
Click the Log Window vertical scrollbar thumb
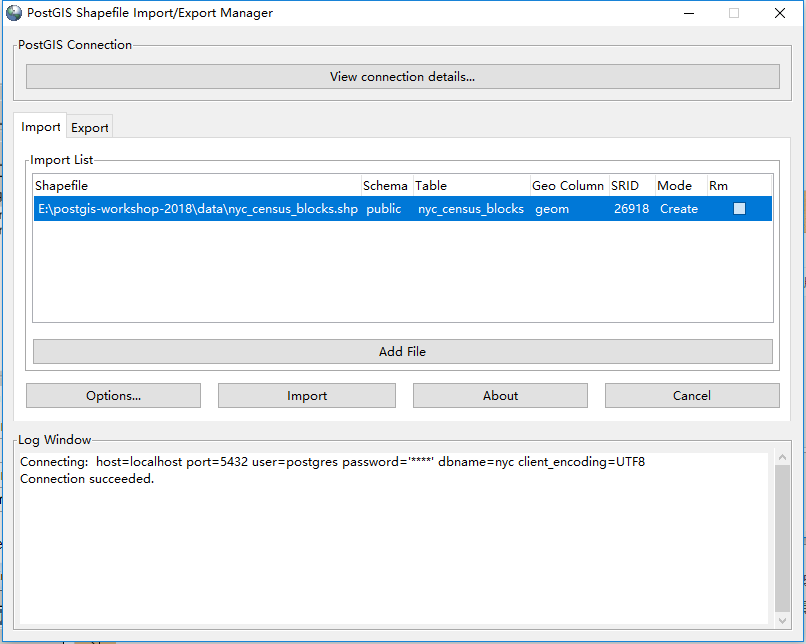click(782, 538)
